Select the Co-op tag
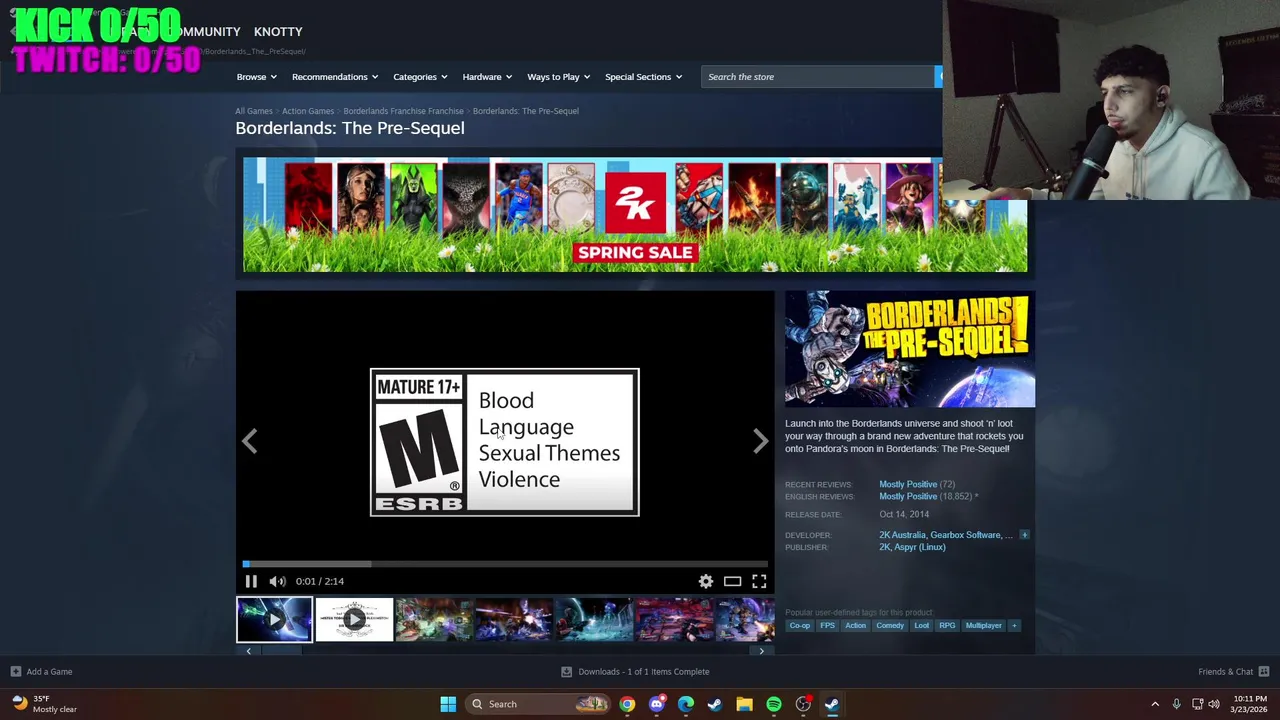Viewport: 1280px width, 720px height. [x=800, y=626]
